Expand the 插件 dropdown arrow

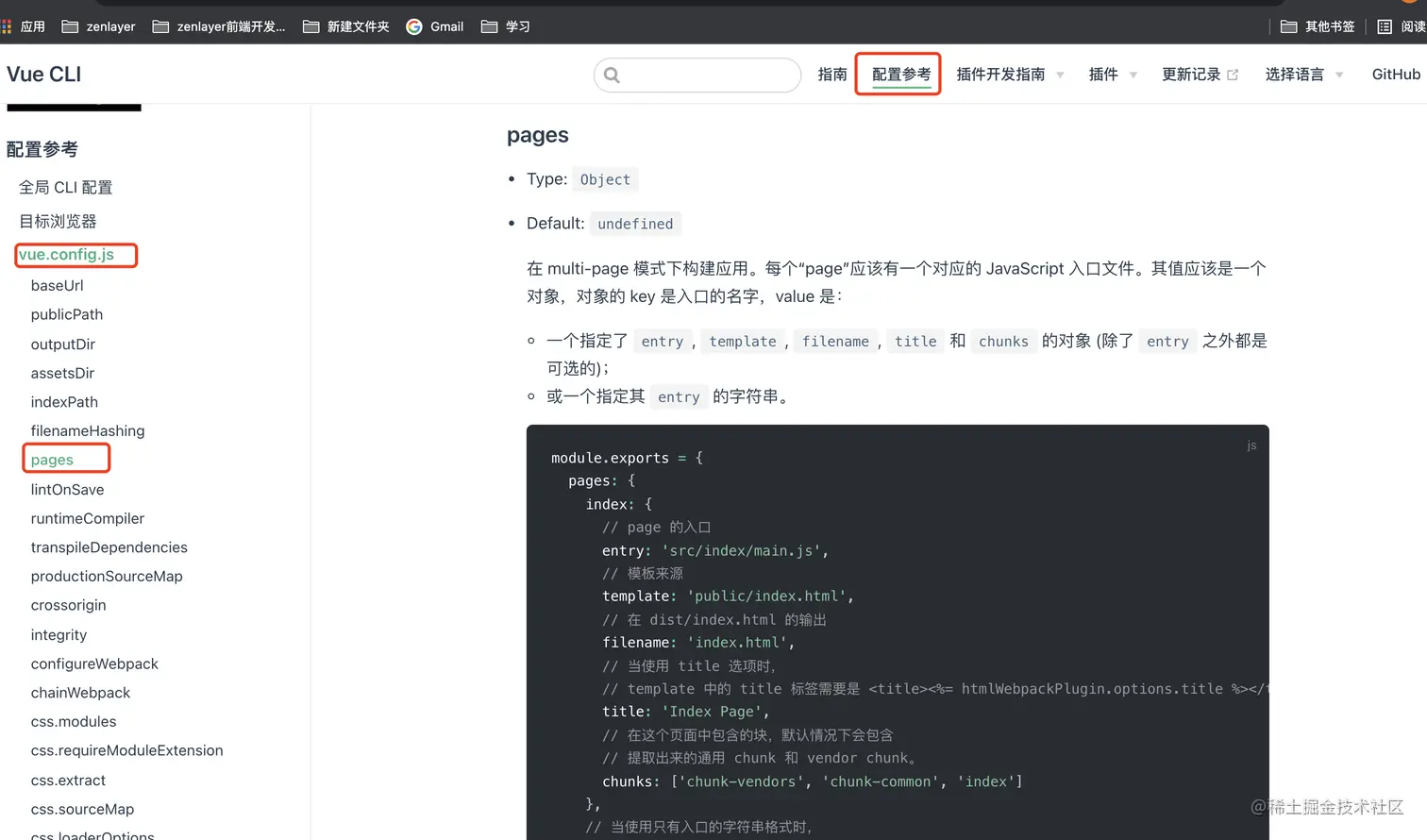(x=1133, y=76)
